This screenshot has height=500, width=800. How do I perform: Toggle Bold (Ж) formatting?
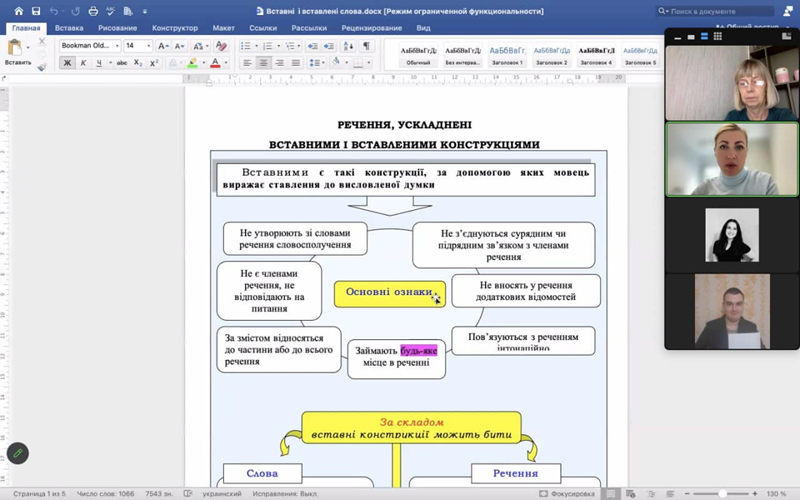click(x=67, y=63)
